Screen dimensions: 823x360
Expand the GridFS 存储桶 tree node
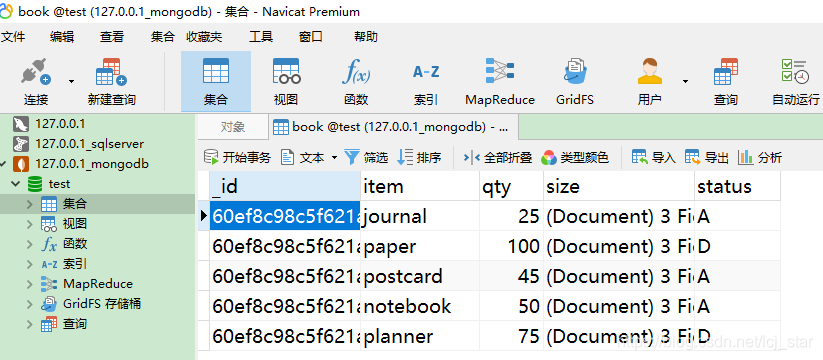(29, 304)
